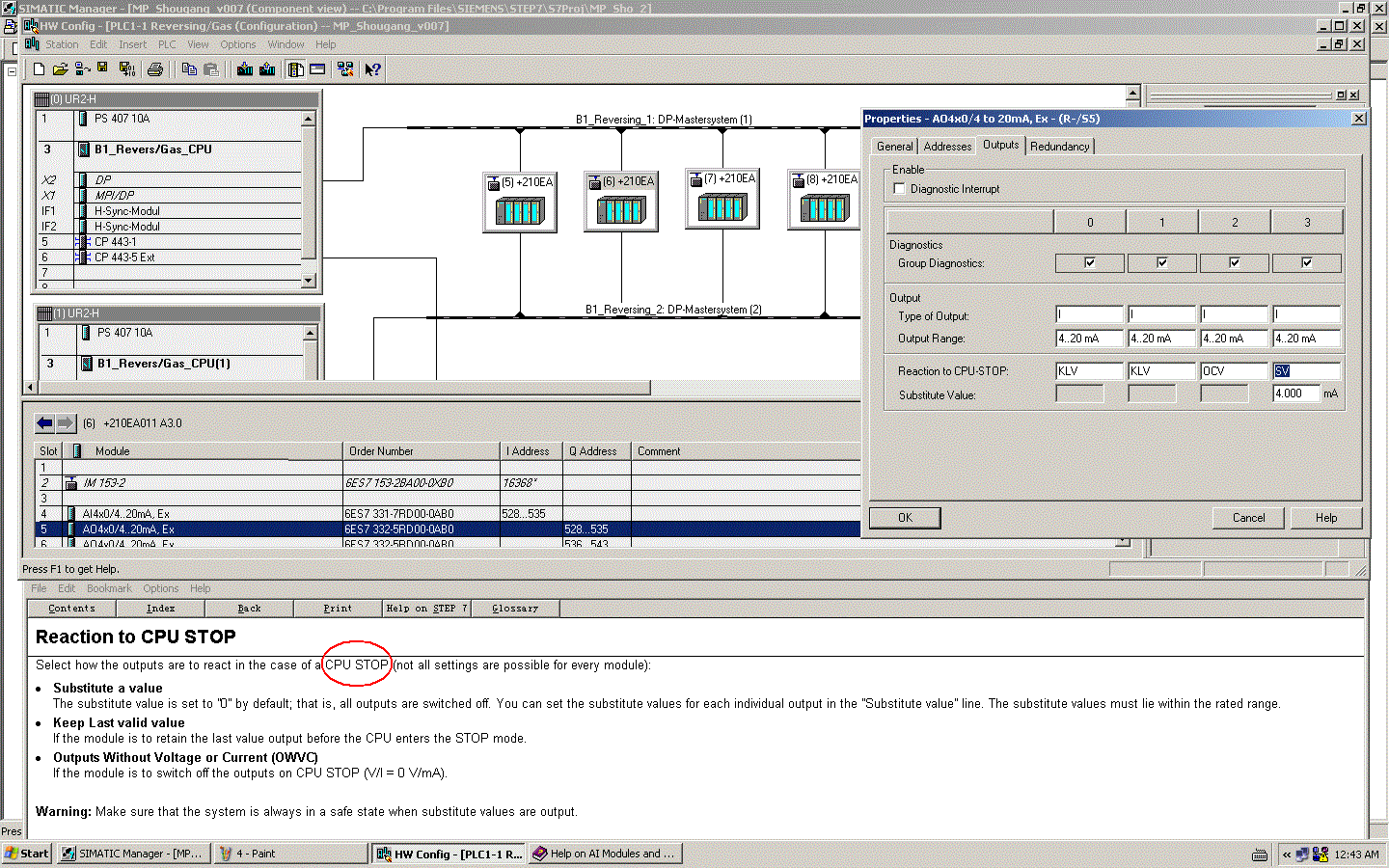The height and width of the screenshot is (868, 1389).
Task: Click the Configure Network toolbar icon
Action: [x=345, y=69]
